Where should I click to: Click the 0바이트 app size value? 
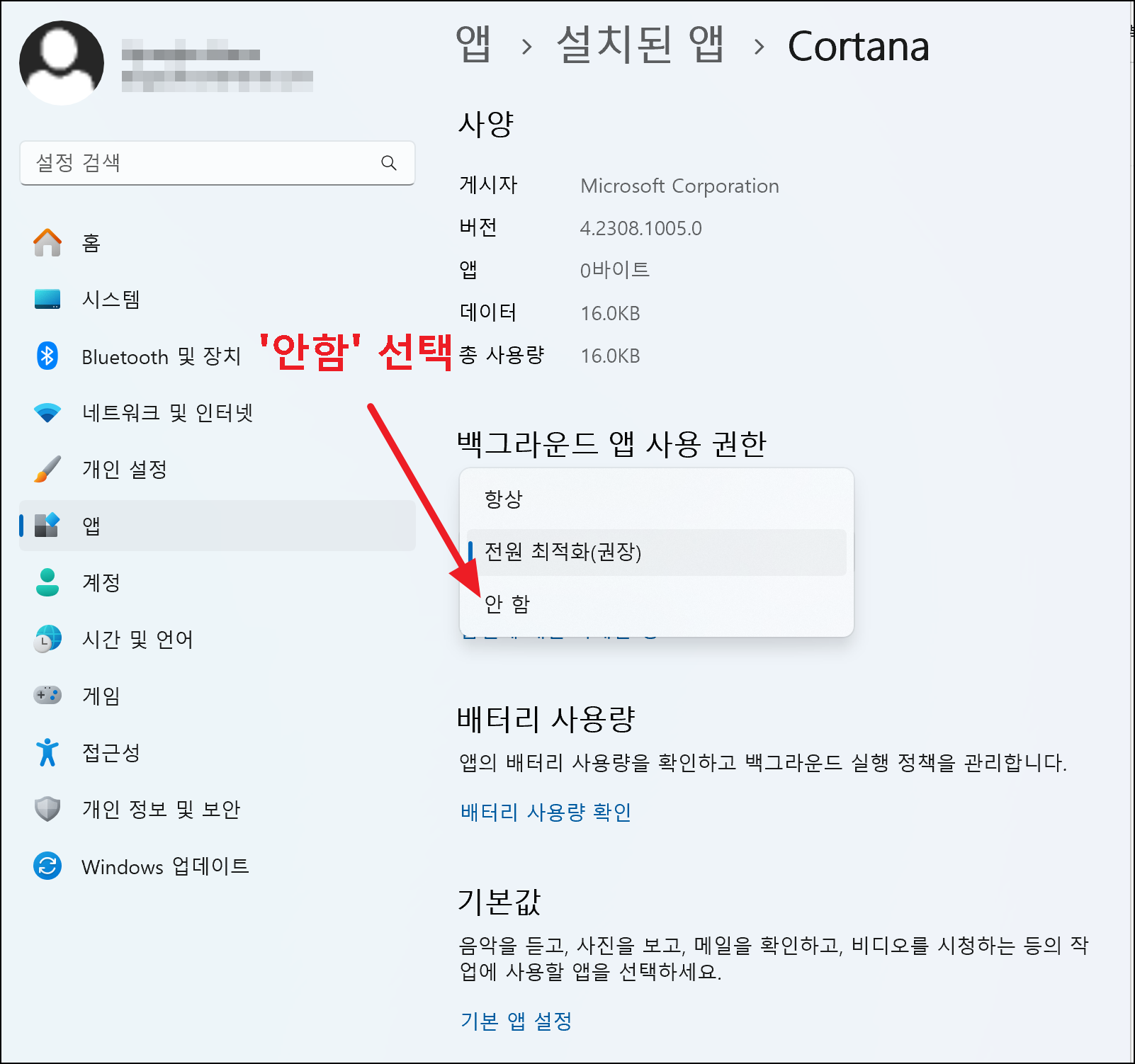615,270
